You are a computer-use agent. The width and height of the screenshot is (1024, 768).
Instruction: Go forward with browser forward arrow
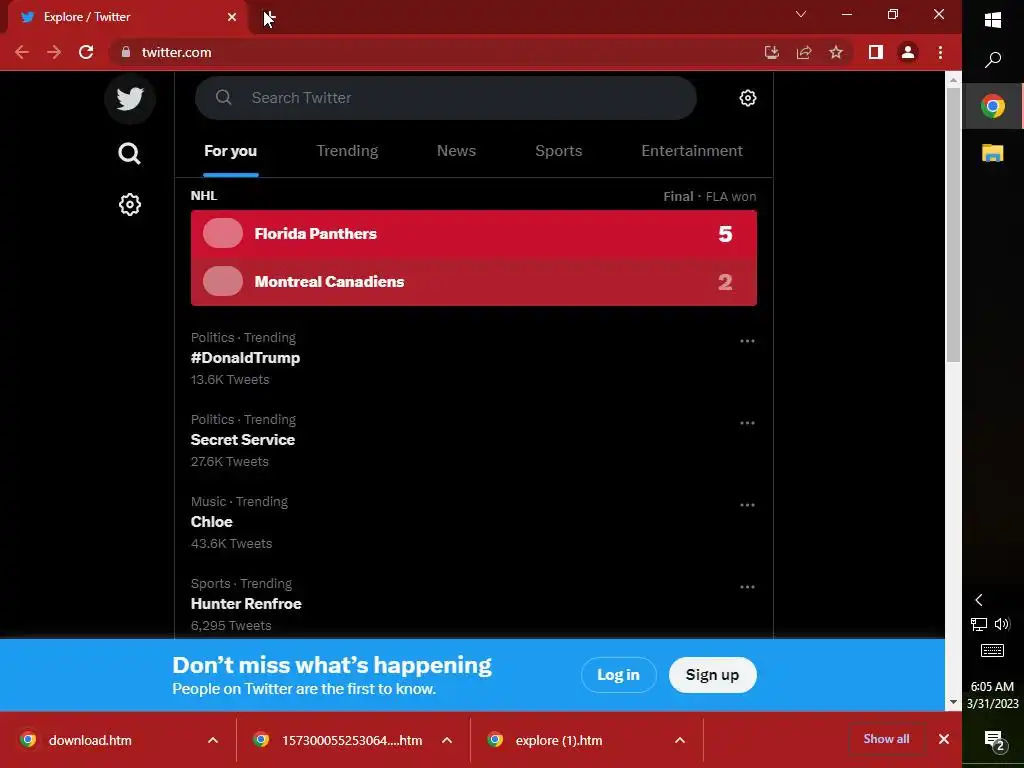pos(54,52)
